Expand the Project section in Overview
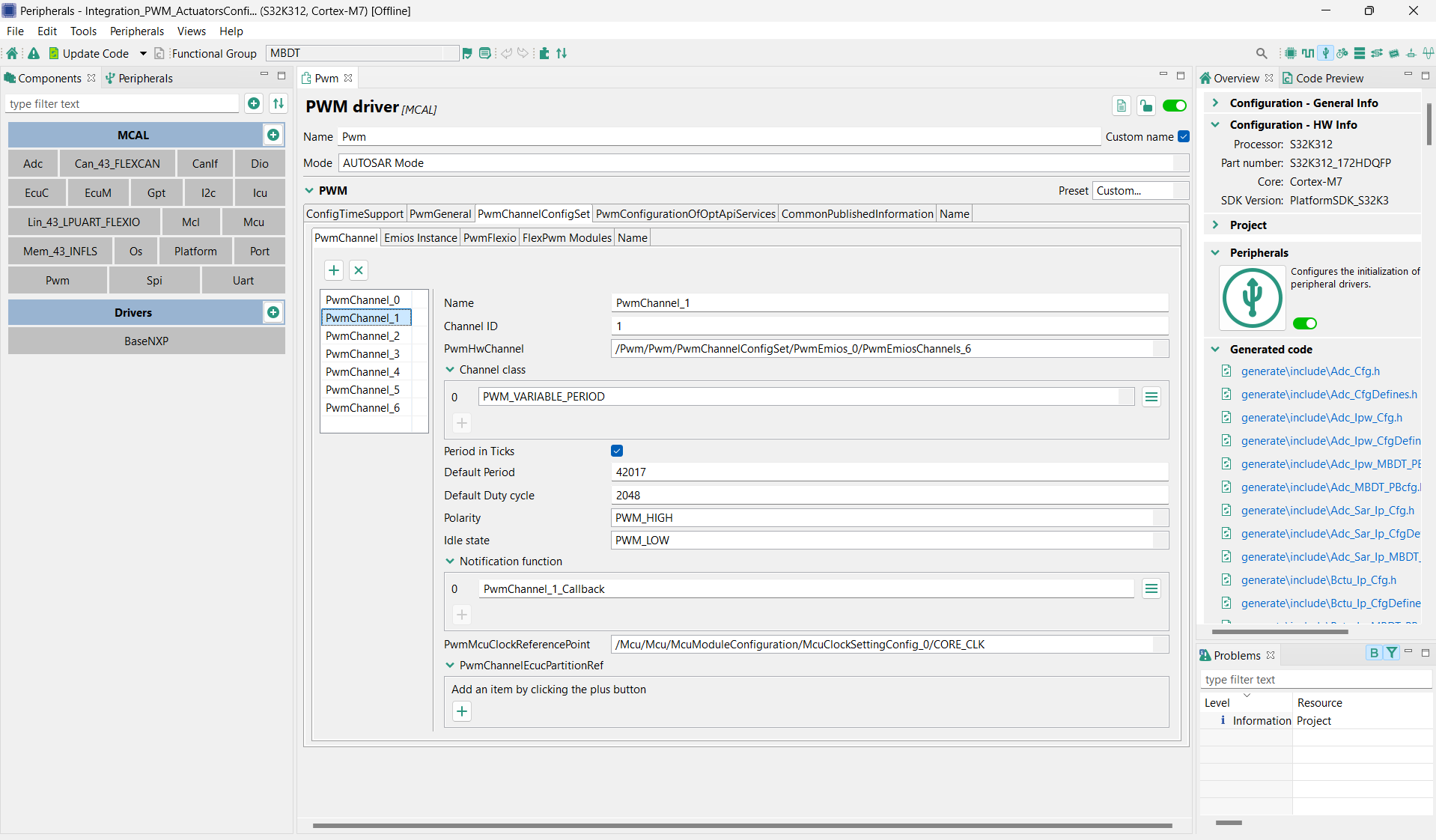Image resolution: width=1436 pixels, height=840 pixels. coord(1215,225)
